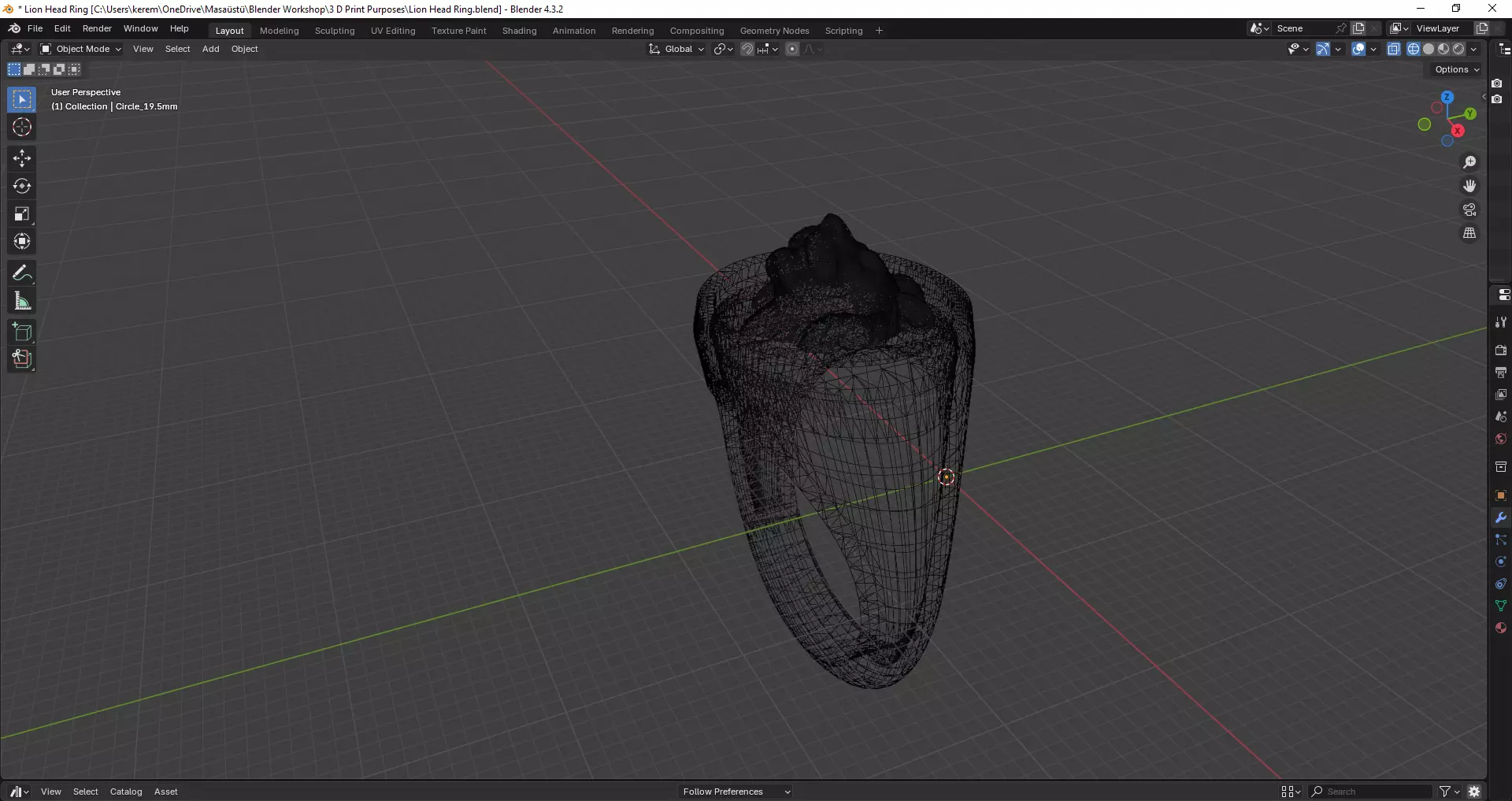1512x801 pixels.
Task: Open the Render properties tab
Action: coord(1501,350)
